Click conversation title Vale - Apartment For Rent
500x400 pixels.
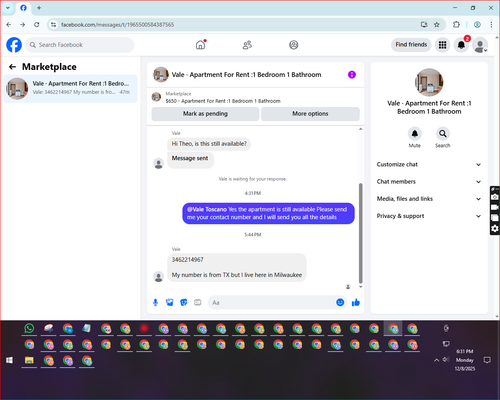246,75
